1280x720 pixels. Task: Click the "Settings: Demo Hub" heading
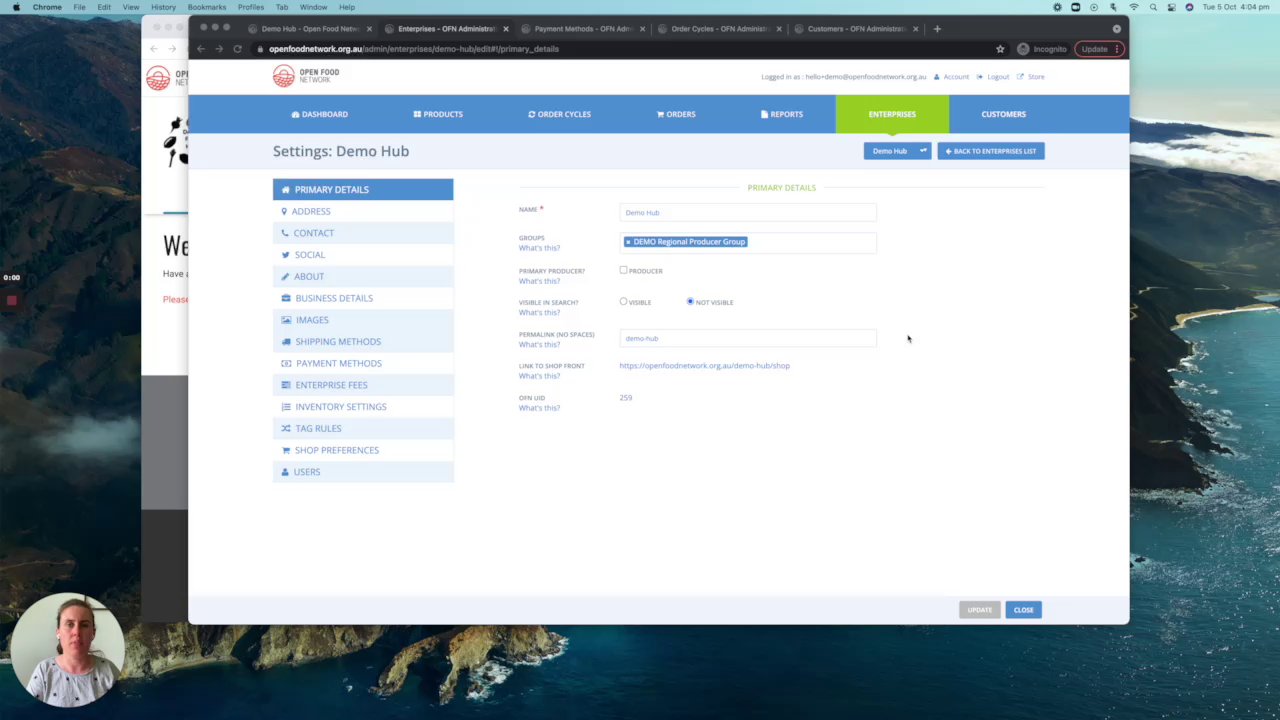click(341, 151)
